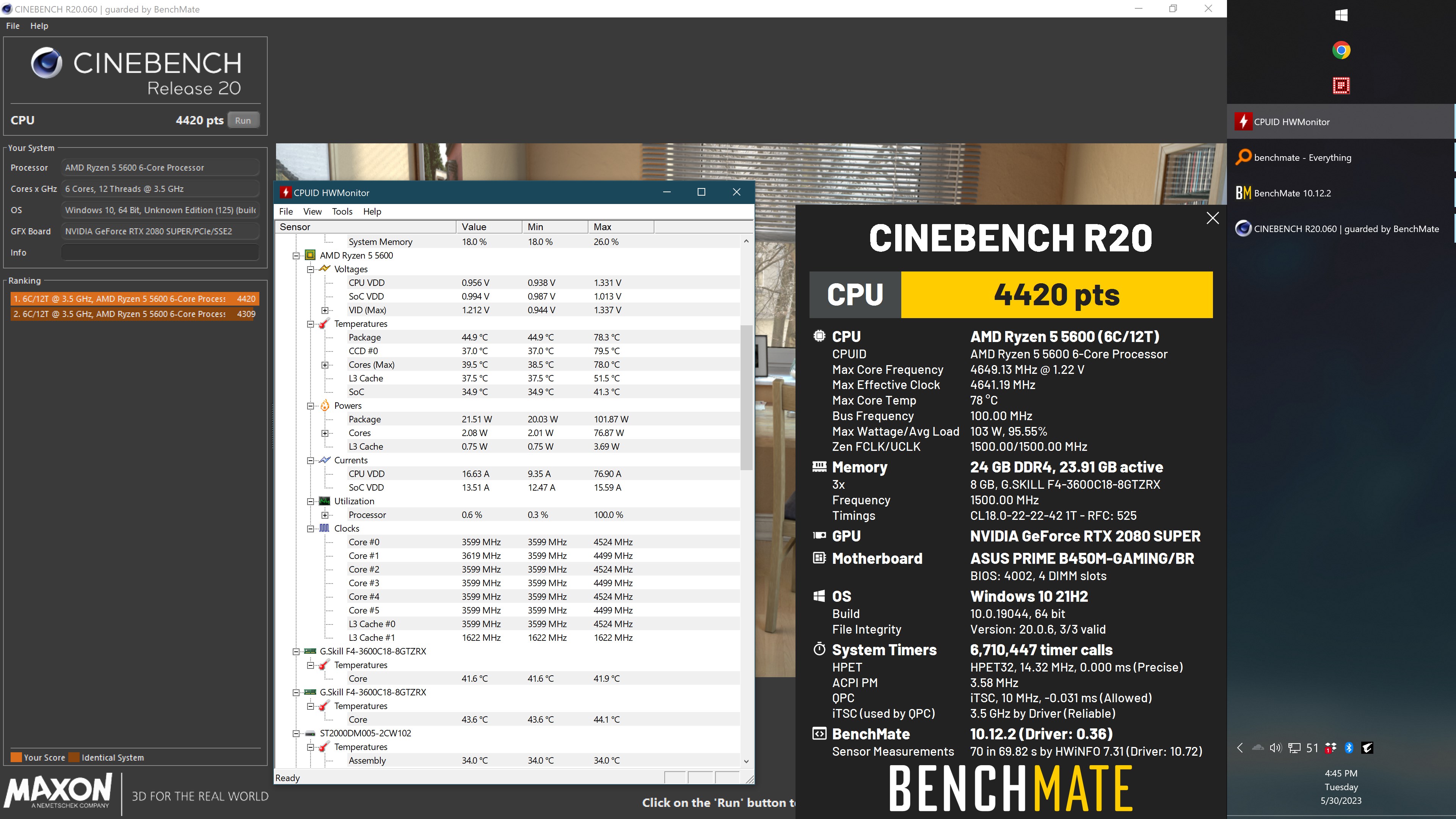Open the Bluetooth tray icon
Screen dimensions: 1456x819
click(x=1349, y=748)
